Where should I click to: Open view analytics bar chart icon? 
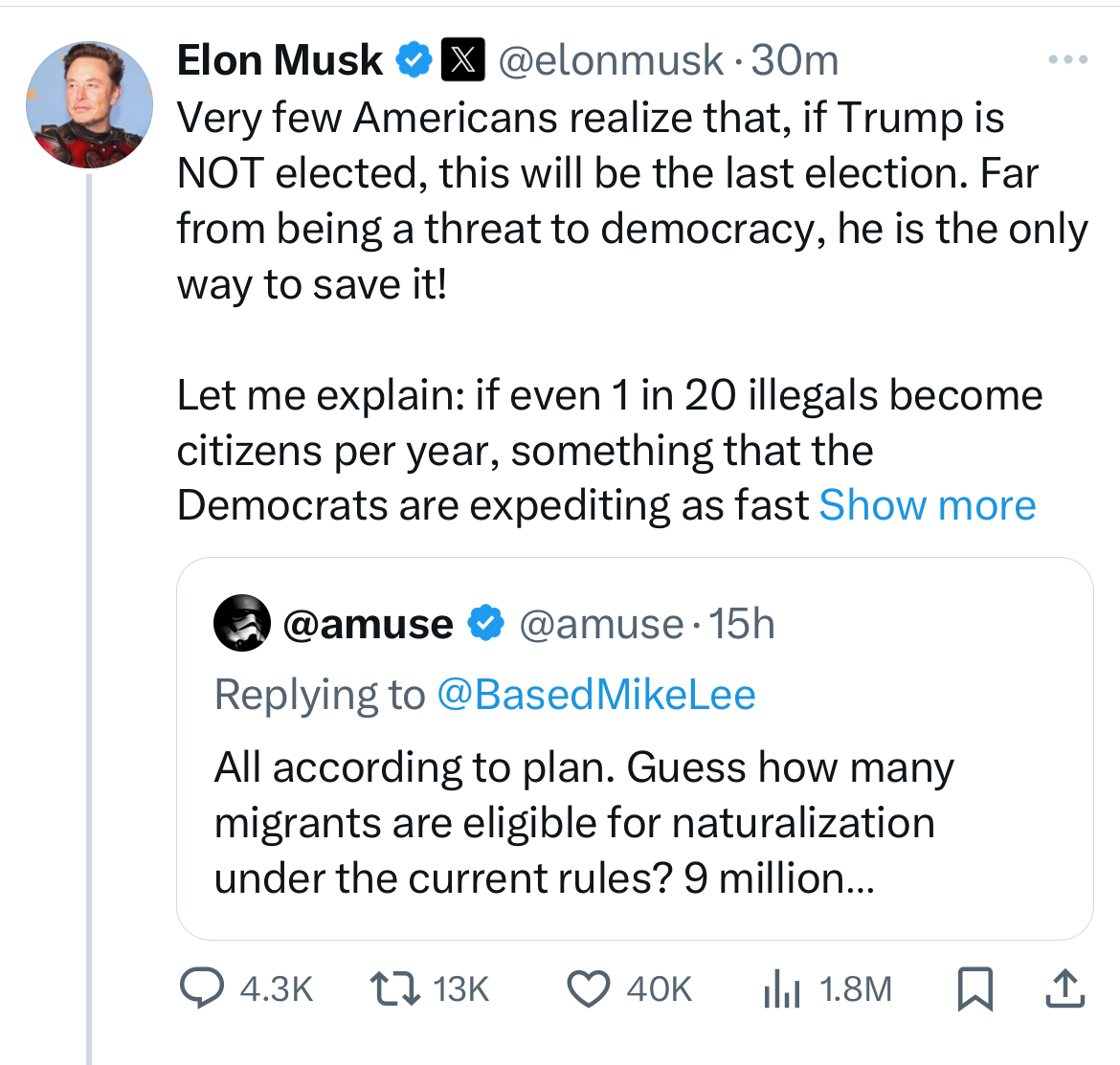tap(781, 989)
